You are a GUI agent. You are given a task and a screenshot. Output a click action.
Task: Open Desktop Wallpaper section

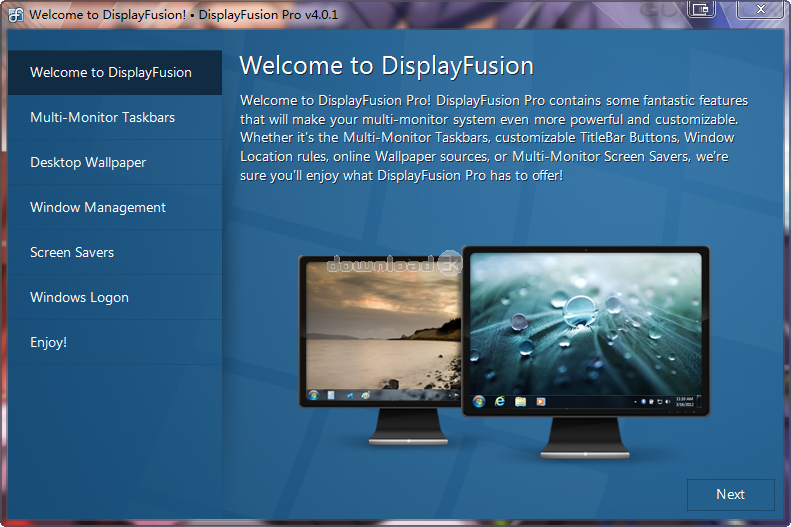coord(115,162)
